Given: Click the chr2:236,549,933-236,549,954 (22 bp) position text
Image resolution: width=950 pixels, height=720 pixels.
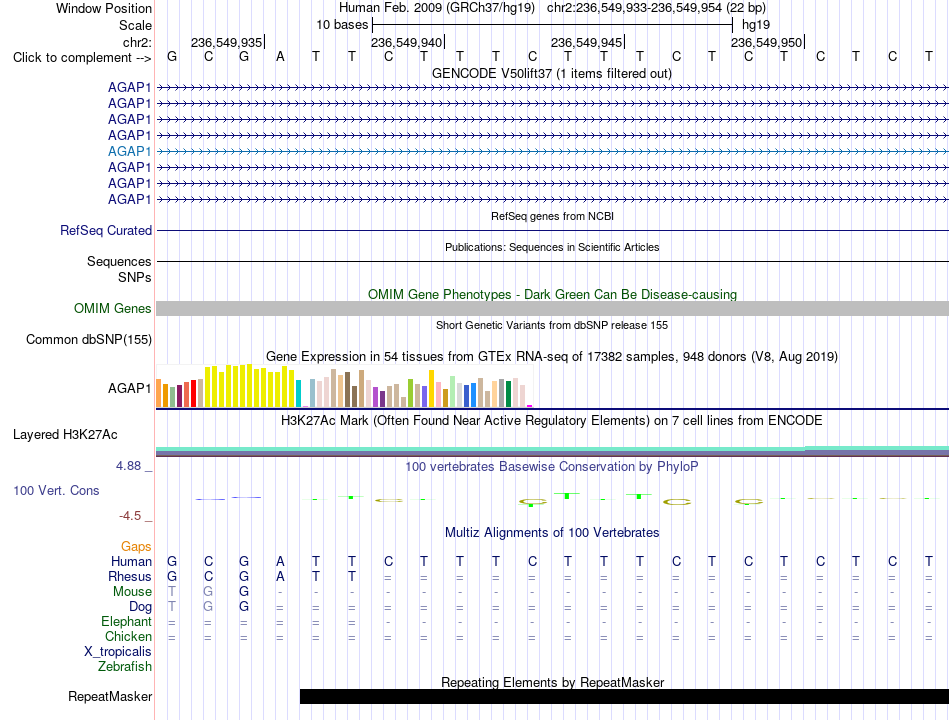Looking at the screenshot, I should (x=657, y=8).
